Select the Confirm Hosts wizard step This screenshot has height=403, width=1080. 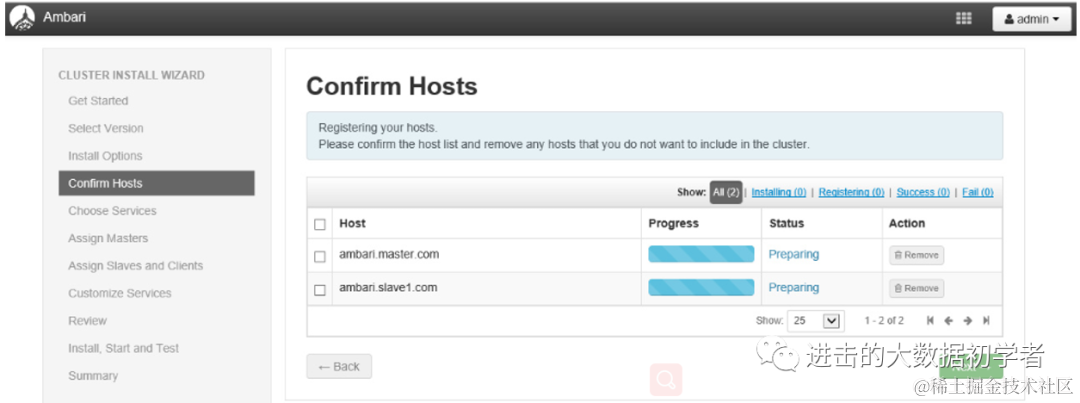156,183
